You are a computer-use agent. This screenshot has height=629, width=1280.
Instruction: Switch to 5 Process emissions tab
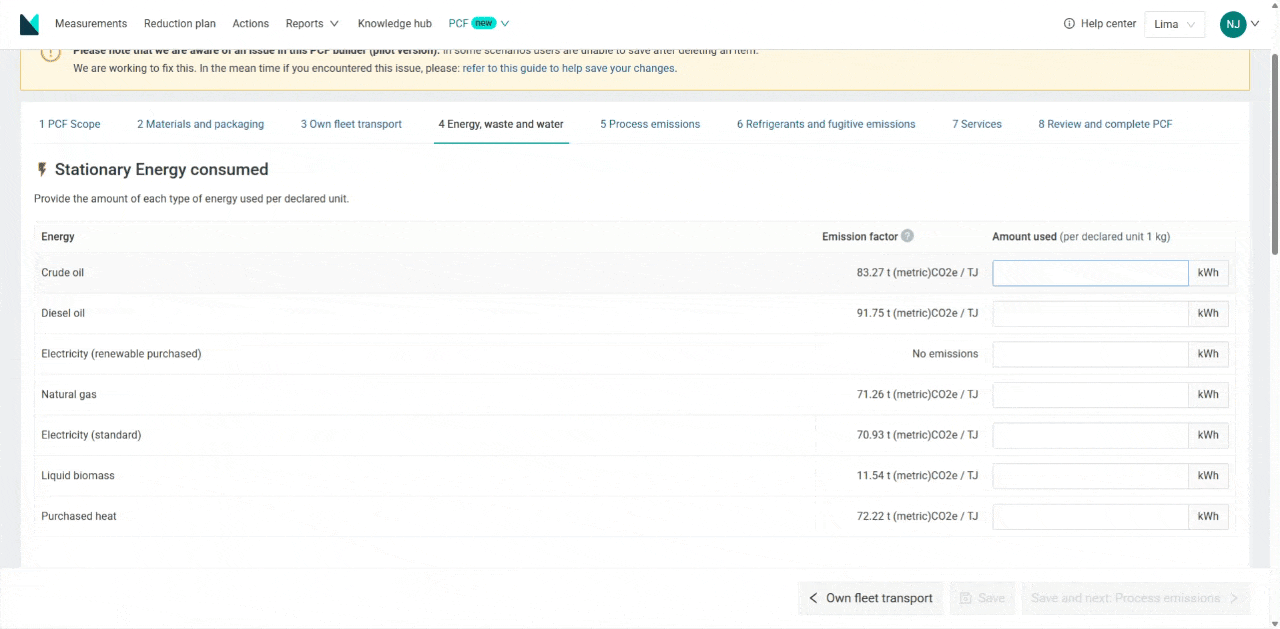650,124
